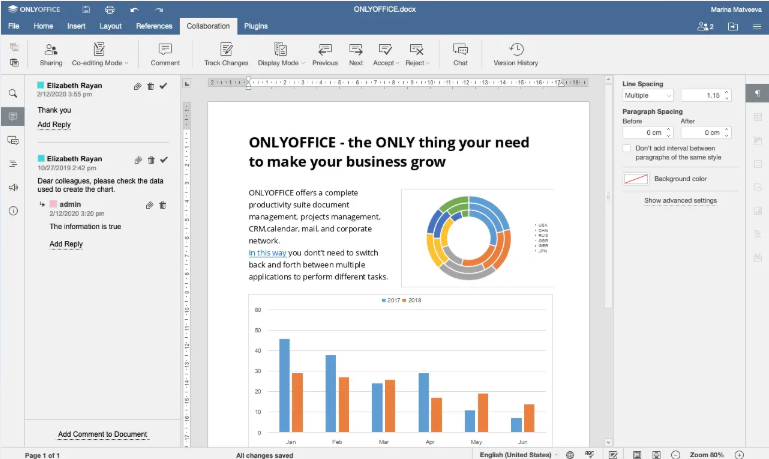This screenshot has height=459, width=769.
Task: Toggle spell checking in status bar
Action: point(589,455)
